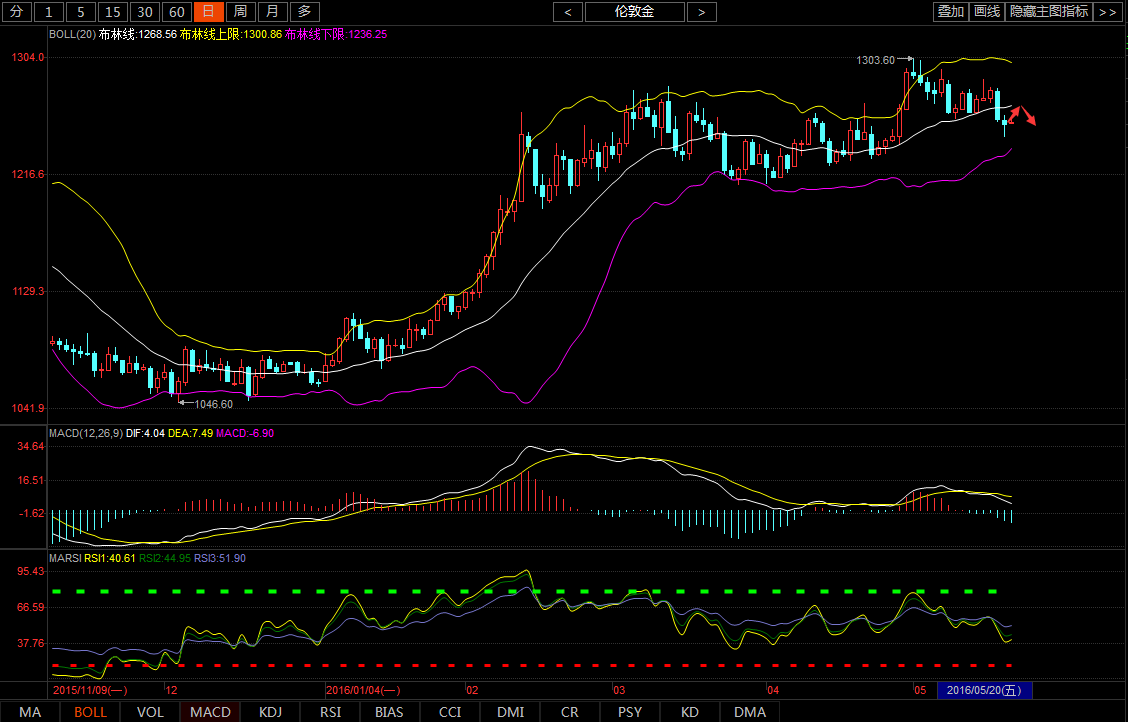Click the 布林线下限:1236.25 lower band value
Screen dimensions: 1128x722
coord(336,34)
